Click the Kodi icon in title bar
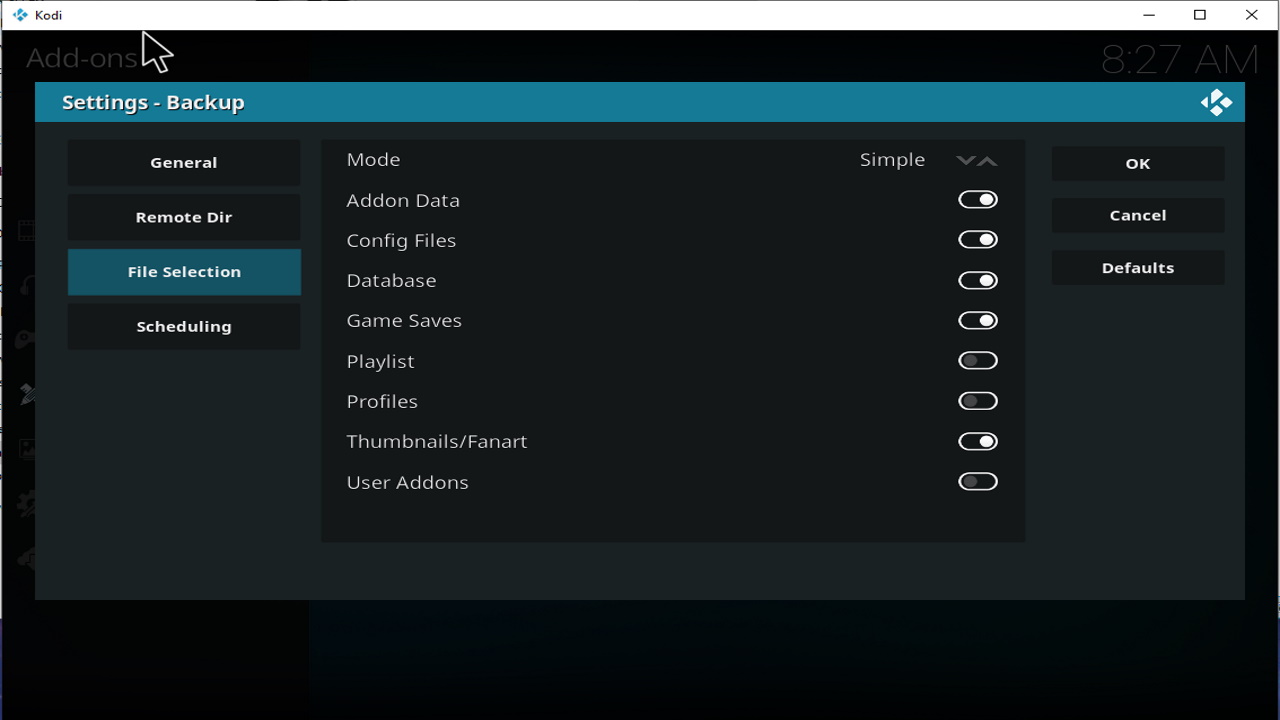This screenshot has height=720, width=1280. pos(20,15)
